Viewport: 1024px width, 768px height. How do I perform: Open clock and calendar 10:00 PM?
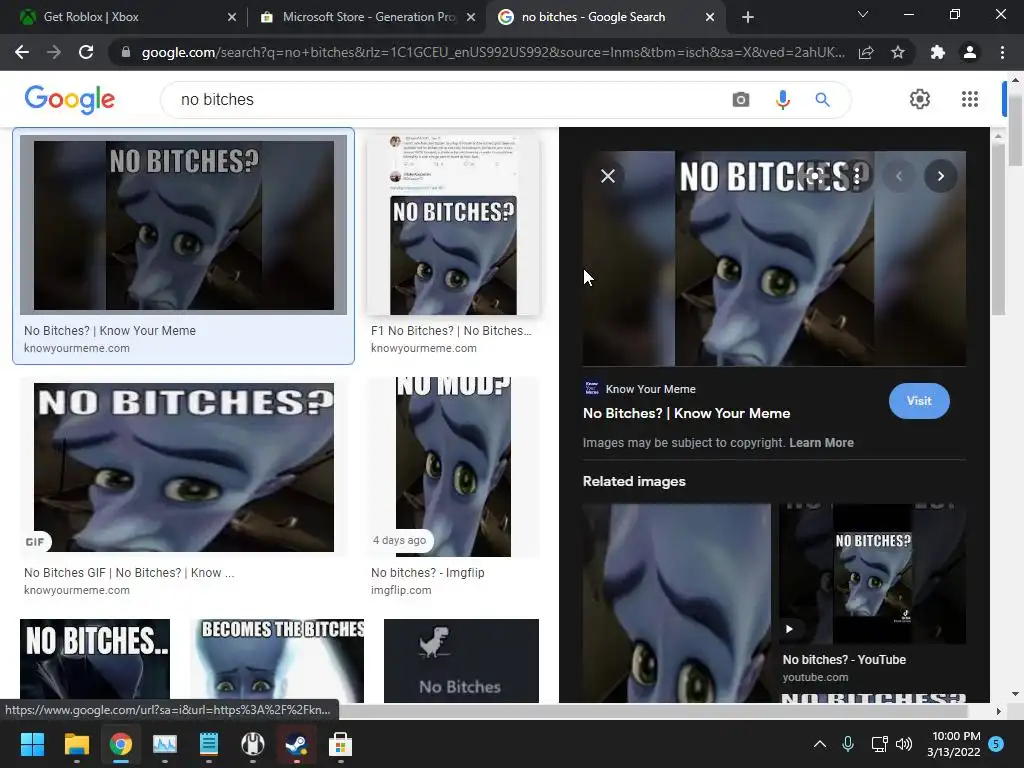pyautogui.click(x=953, y=744)
